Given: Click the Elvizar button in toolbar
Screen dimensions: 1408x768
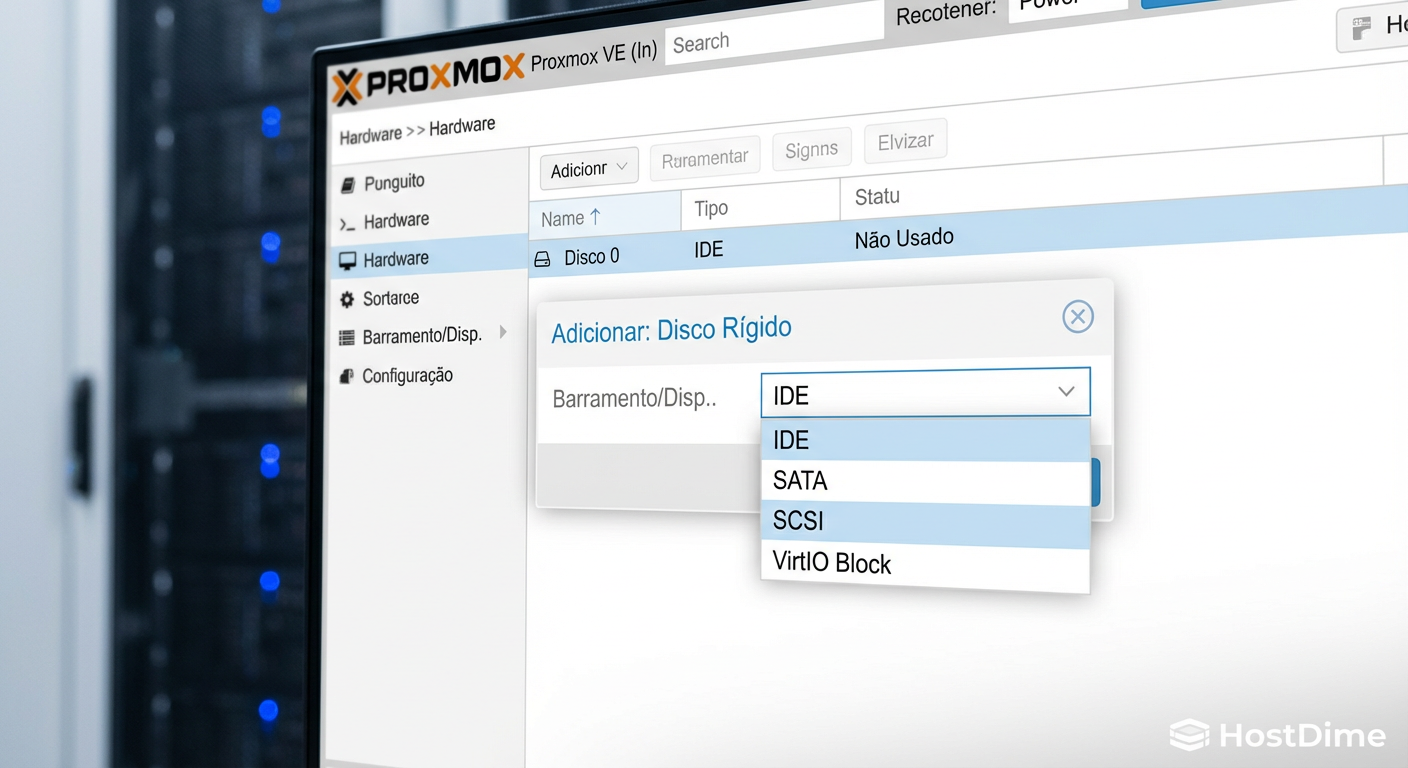Looking at the screenshot, I should coord(905,140).
